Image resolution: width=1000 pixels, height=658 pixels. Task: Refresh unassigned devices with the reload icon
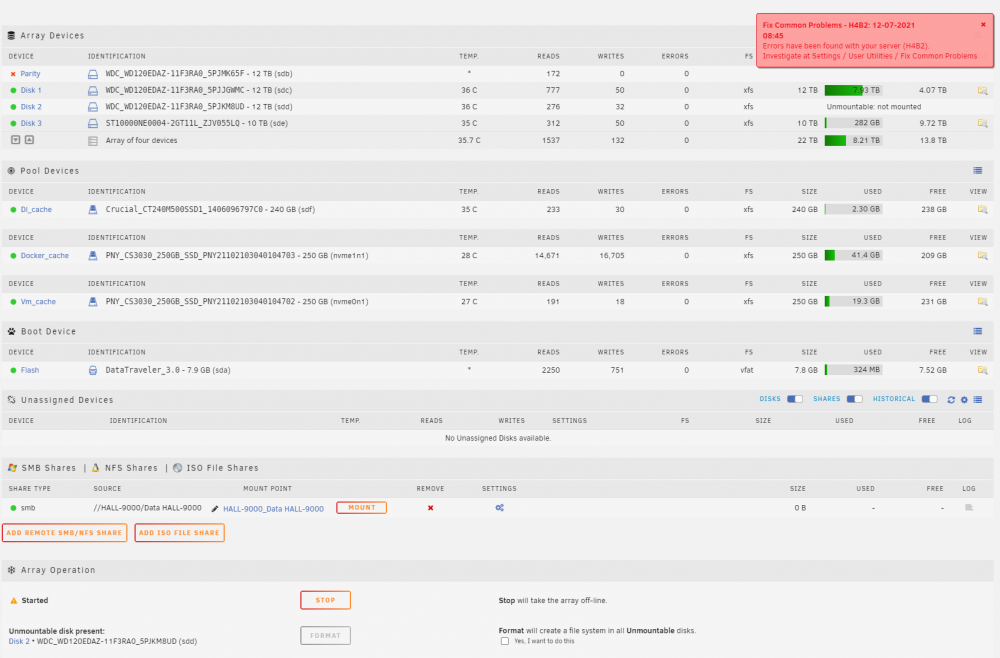pos(951,400)
